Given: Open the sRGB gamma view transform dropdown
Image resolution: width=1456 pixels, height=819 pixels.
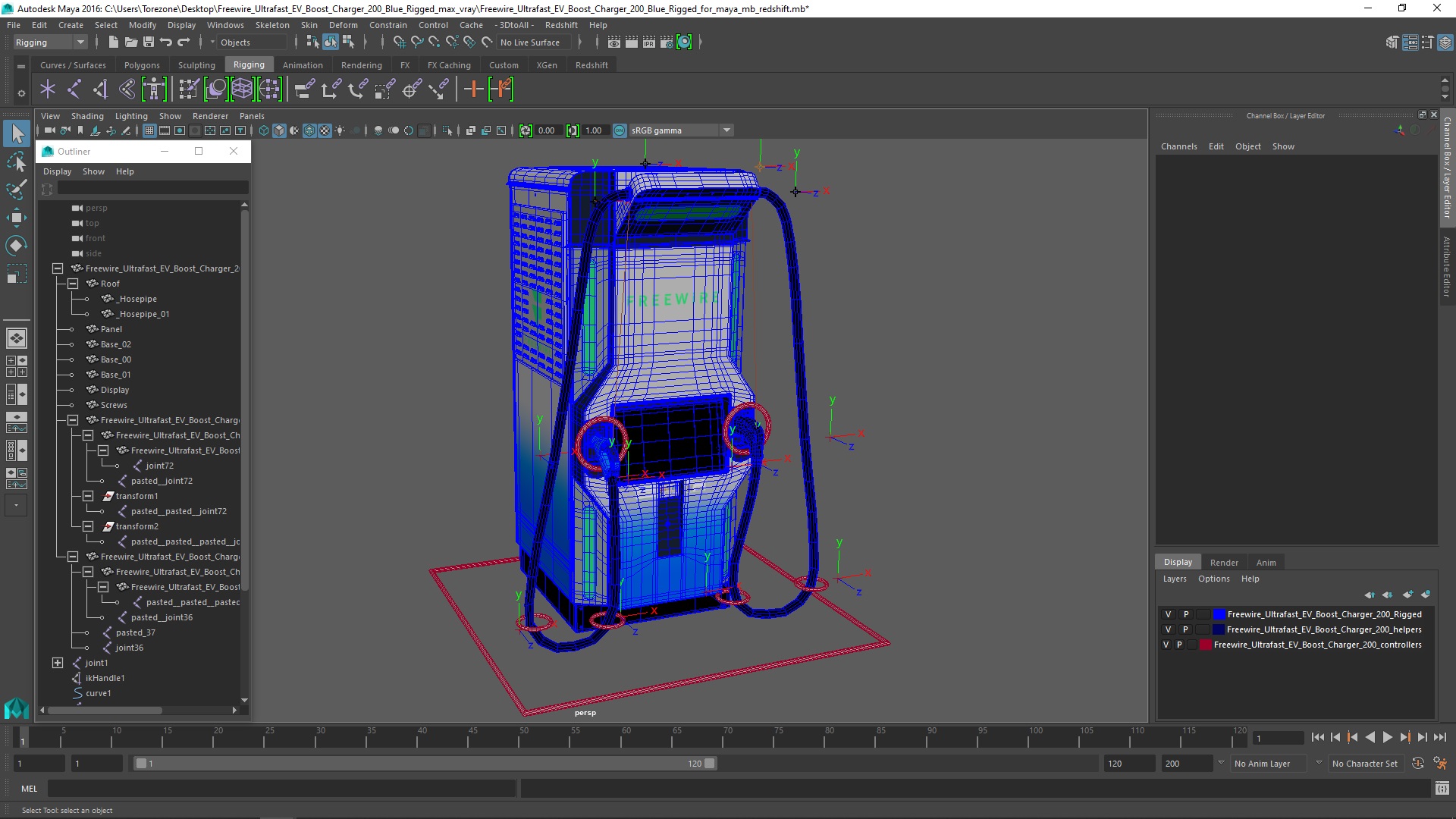Looking at the screenshot, I should (681, 130).
